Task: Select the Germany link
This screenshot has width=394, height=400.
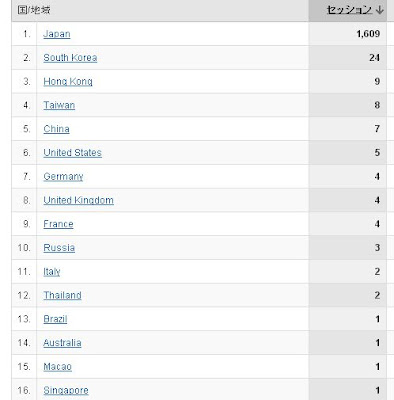Action: (x=63, y=177)
